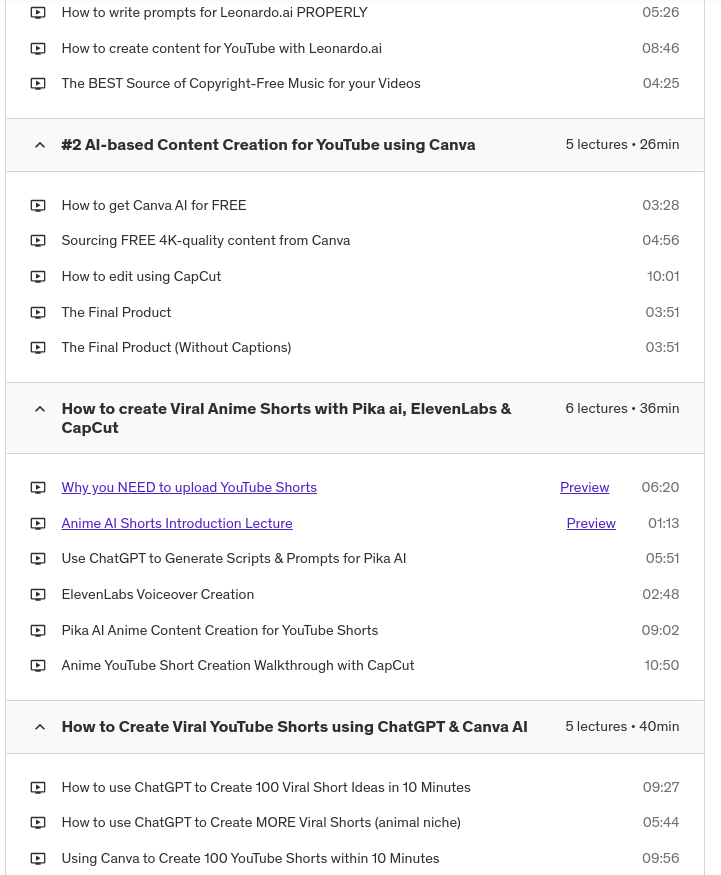
Task: Click video icon beside 'Anime YouTube Short Creation Walkthrough'
Action: 38,666
